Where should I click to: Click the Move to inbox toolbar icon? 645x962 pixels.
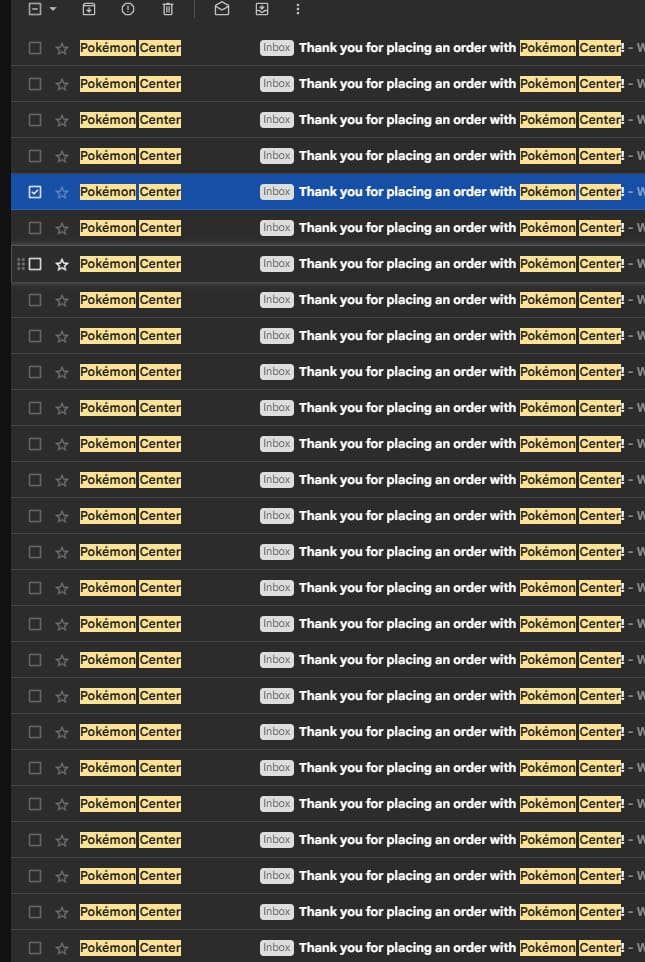click(262, 9)
